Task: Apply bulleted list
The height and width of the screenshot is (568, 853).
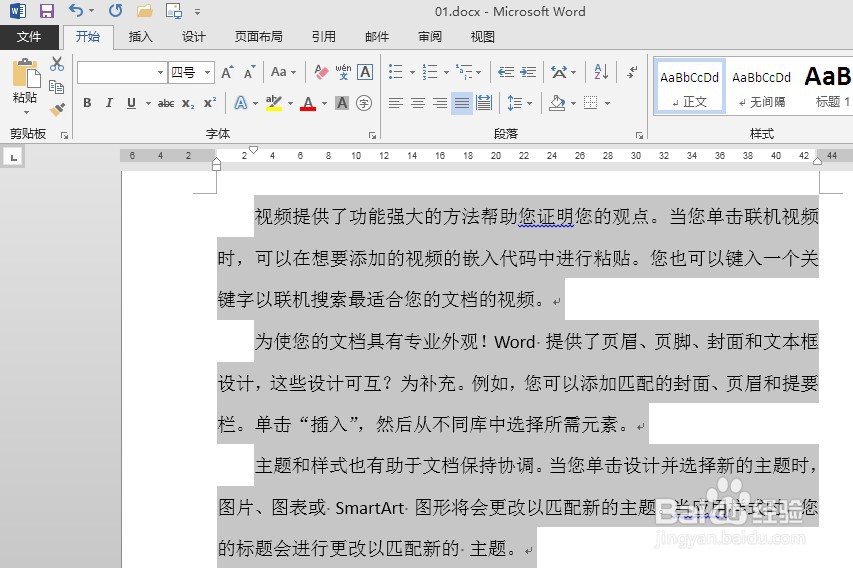Action: [x=395, y=72]
